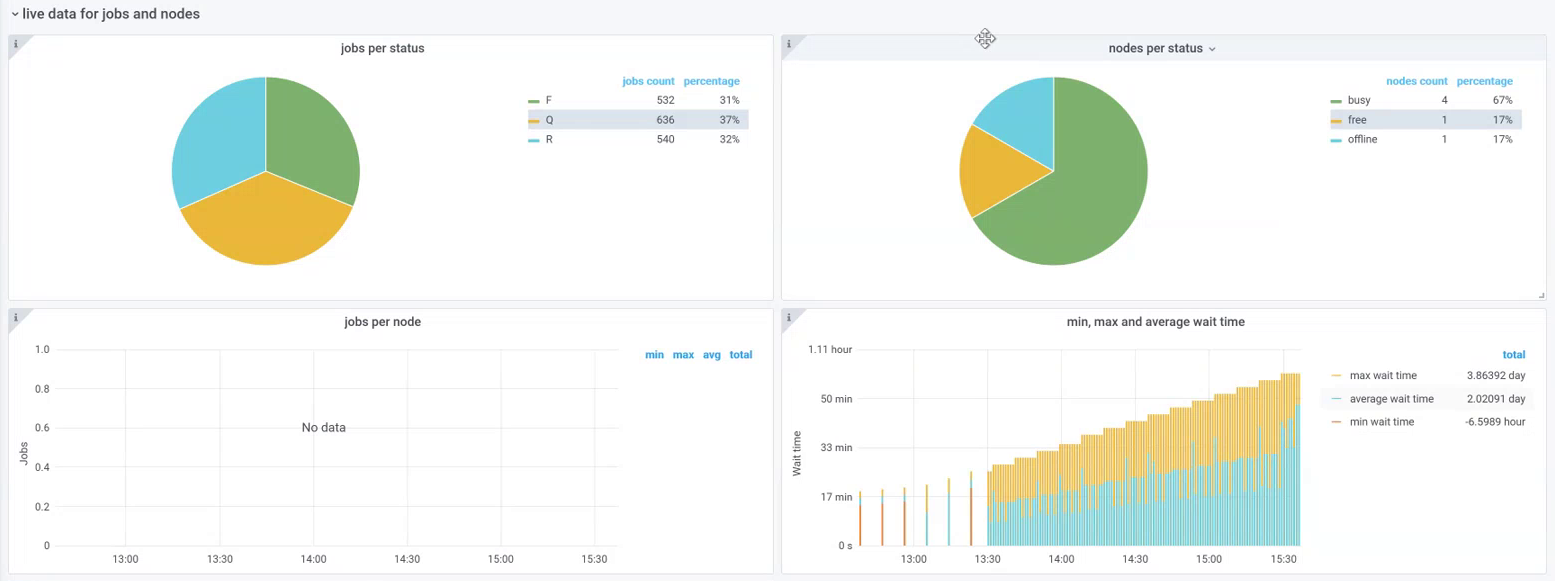
Task: Click info icon on wait time panel
Action: pyautogui.click(x=788, y=317)
